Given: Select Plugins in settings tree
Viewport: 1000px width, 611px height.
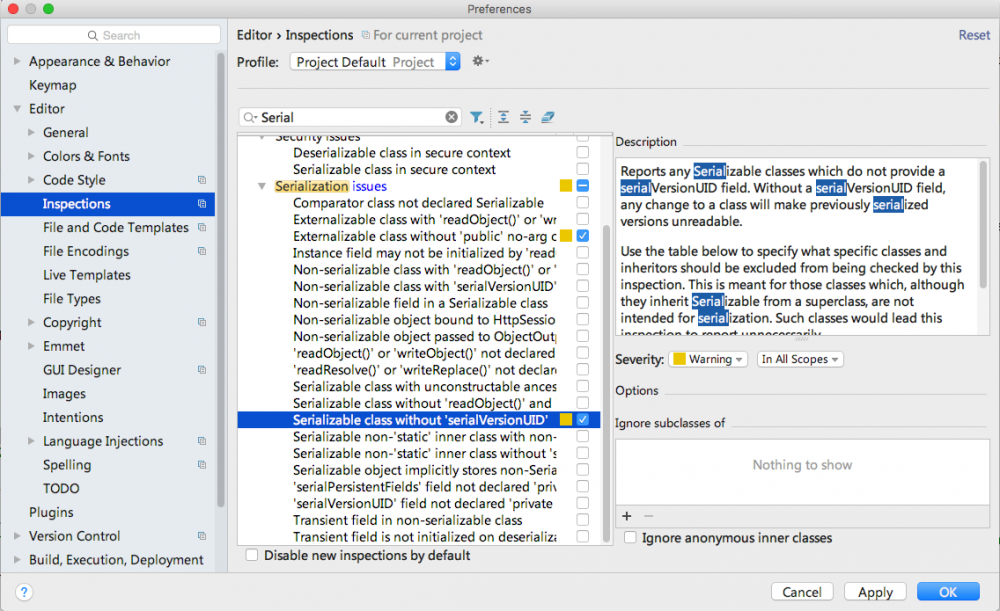Looking at the screenshot, I should coord(51,512).
